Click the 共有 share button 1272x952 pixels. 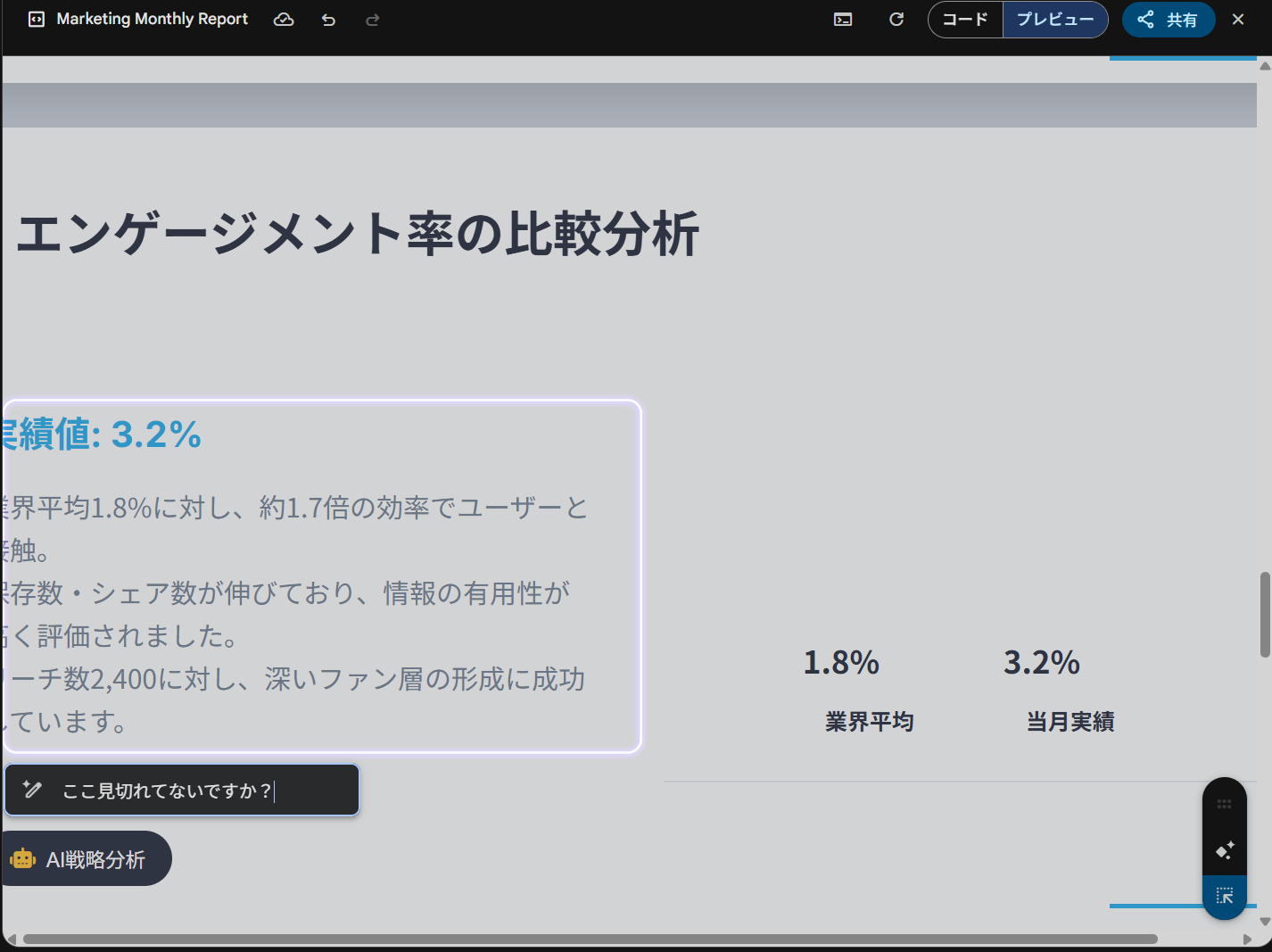[1169, 19]
